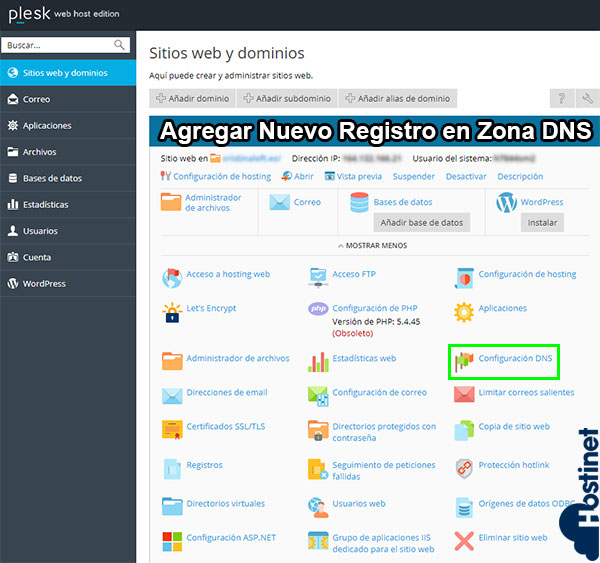The height and width of the screenshot is (563, 600).
Task: Click Certificados SSL/TLS certificate icon
Action: click(x=172, y=430)
